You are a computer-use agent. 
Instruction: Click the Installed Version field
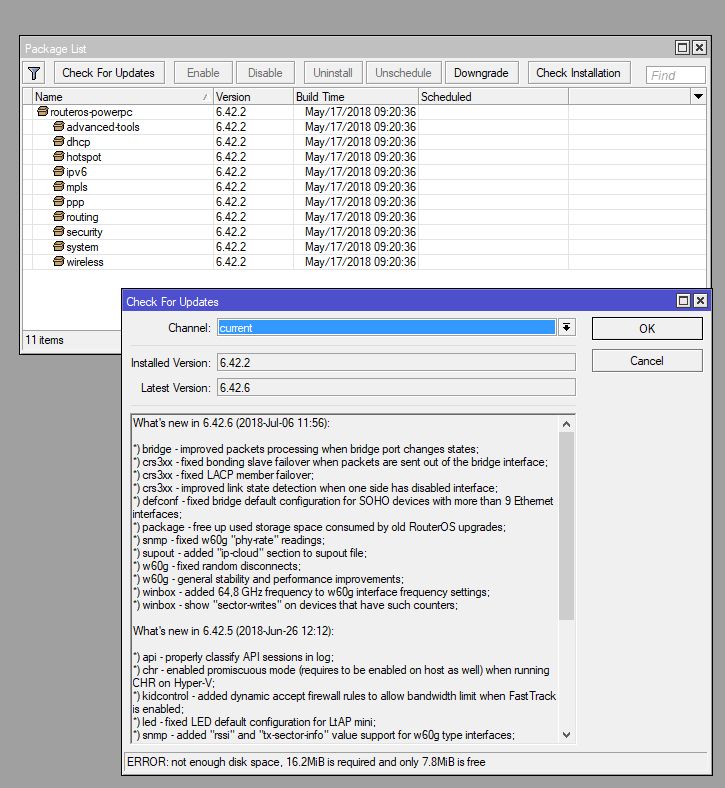click(x=396, y=362)
